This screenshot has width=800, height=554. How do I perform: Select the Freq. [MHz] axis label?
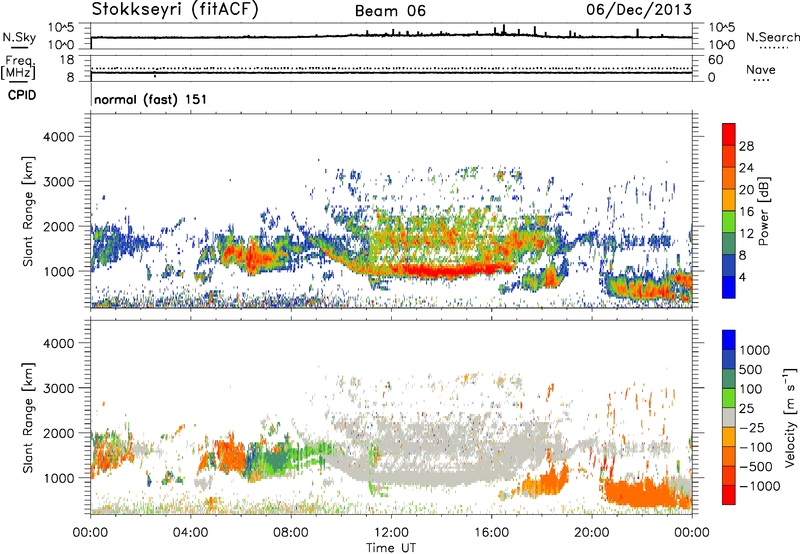[19, 68]
